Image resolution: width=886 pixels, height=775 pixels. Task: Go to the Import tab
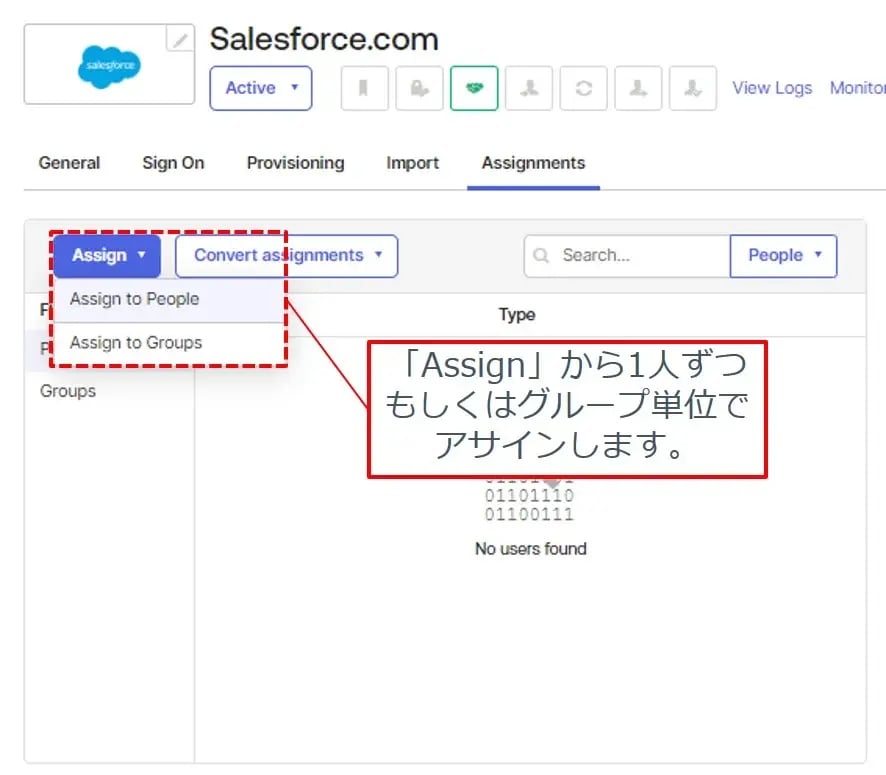412,163
